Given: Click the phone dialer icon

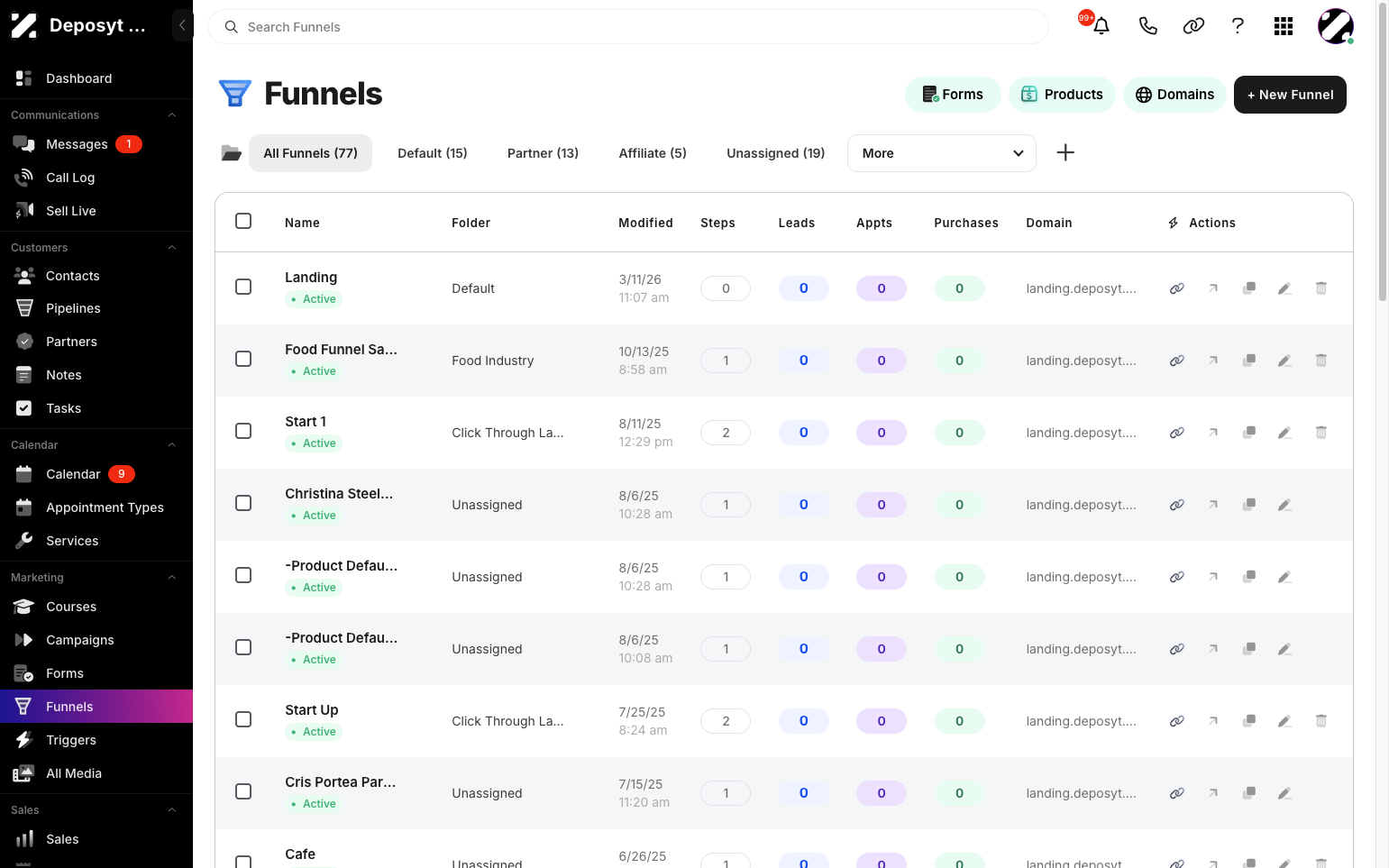Looking at the screenshot, I should pyautogui.click(x=1147, y=26).
